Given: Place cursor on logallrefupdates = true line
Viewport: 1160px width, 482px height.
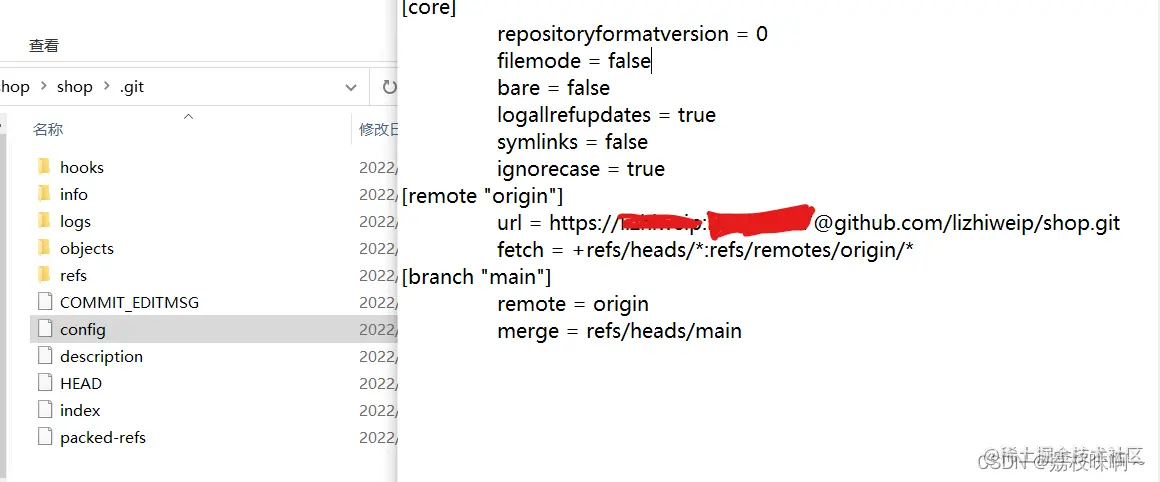Looking at the screenshot, I should click(607, 115).
